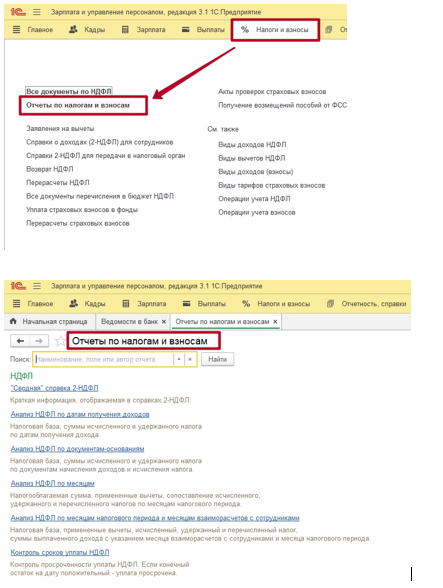Viewport: 443px width, 588px height.
Task: Open the home icon Начальная страница tab
Action: coord(49,322)
